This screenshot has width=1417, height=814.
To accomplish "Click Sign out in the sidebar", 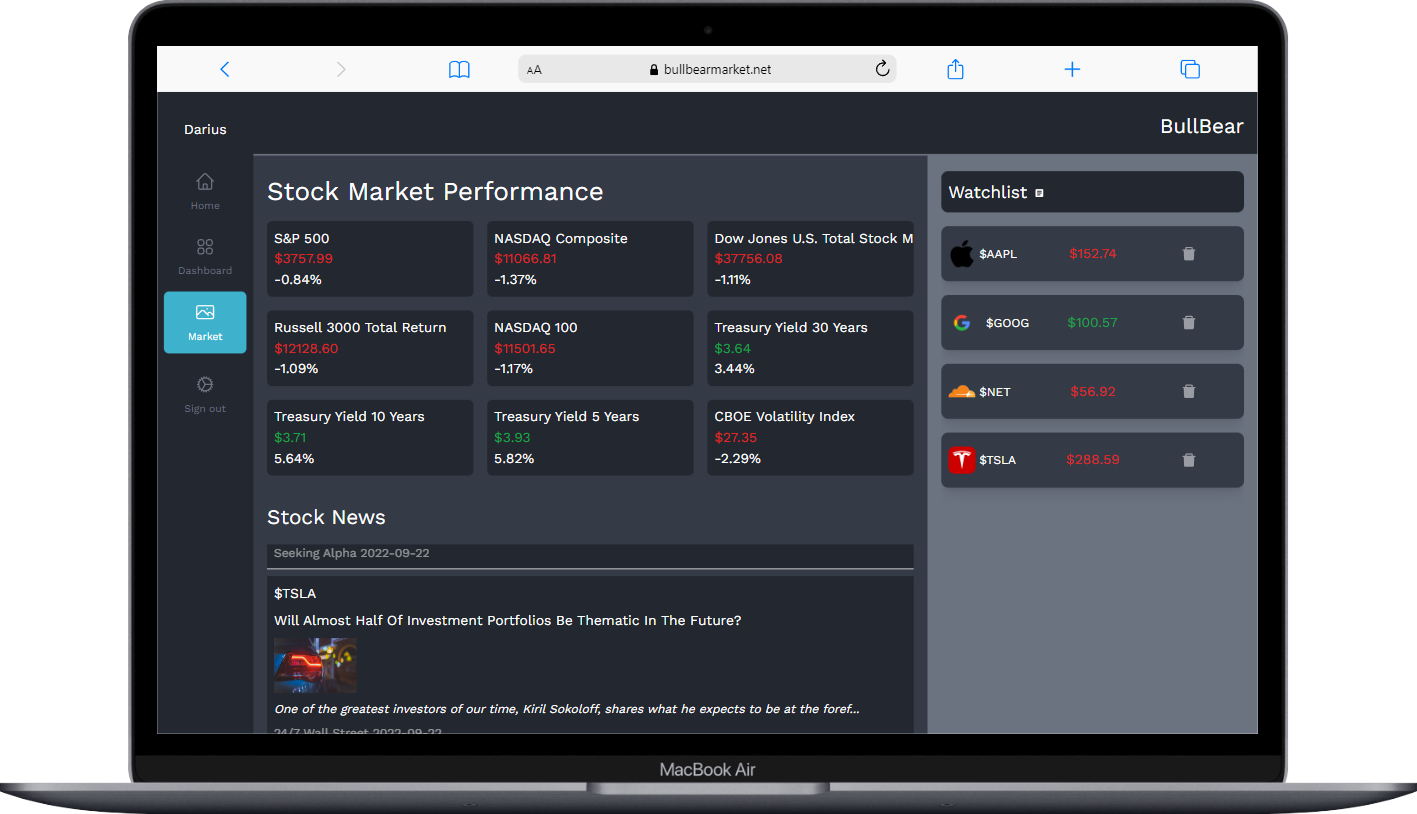I will click(205, 395).
